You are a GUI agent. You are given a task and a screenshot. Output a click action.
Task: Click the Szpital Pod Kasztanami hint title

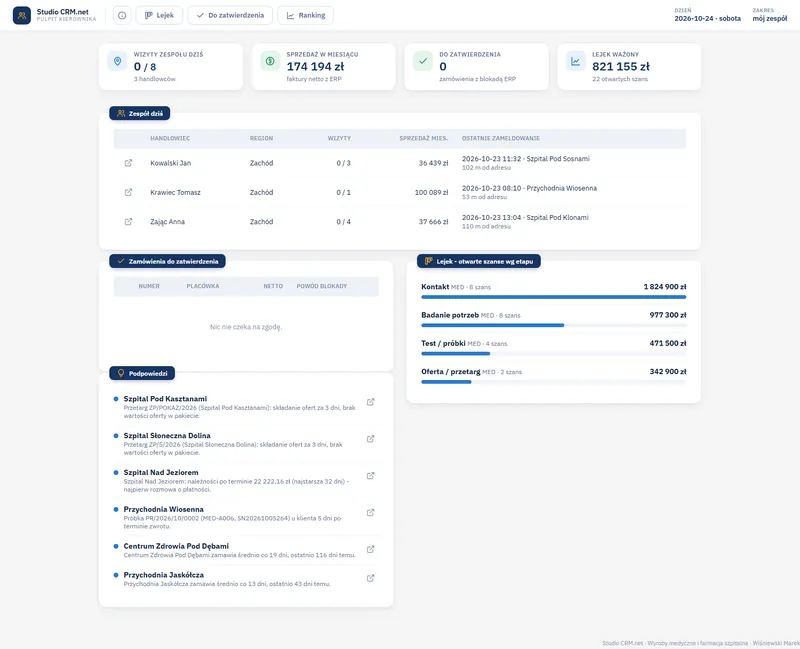[x=165, y=399]
